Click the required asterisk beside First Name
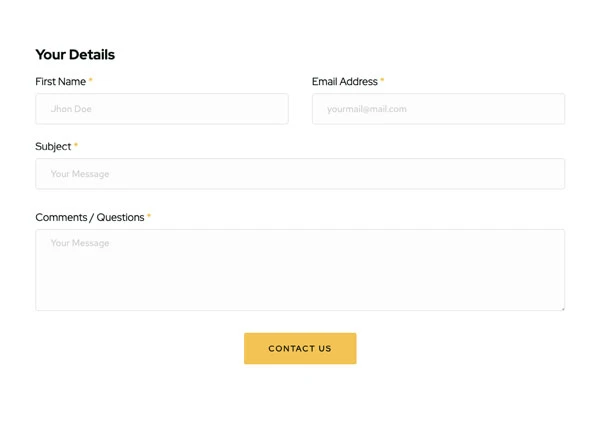The width and height of the screenshot is (600, 422). pyautogui.click(x=91, y=80)
